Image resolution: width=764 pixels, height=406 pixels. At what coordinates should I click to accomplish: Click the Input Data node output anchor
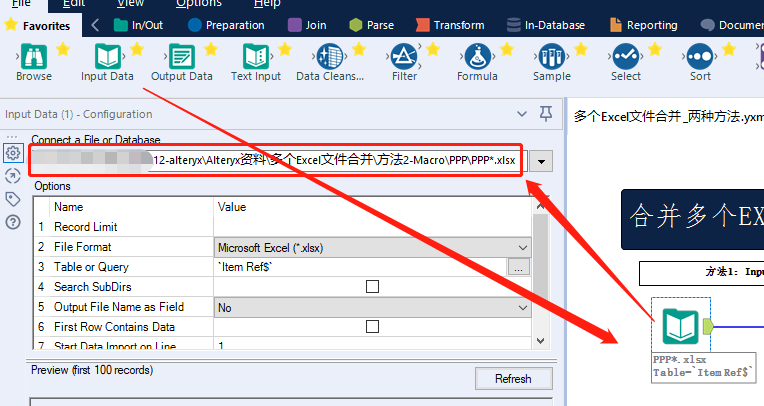[x=708, y=327]
